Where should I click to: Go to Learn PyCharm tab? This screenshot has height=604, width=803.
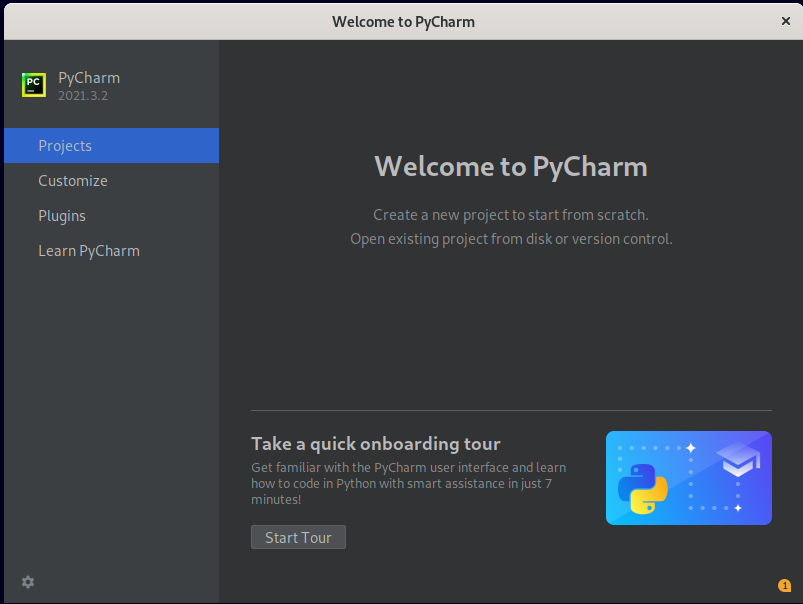coord(112,251)
